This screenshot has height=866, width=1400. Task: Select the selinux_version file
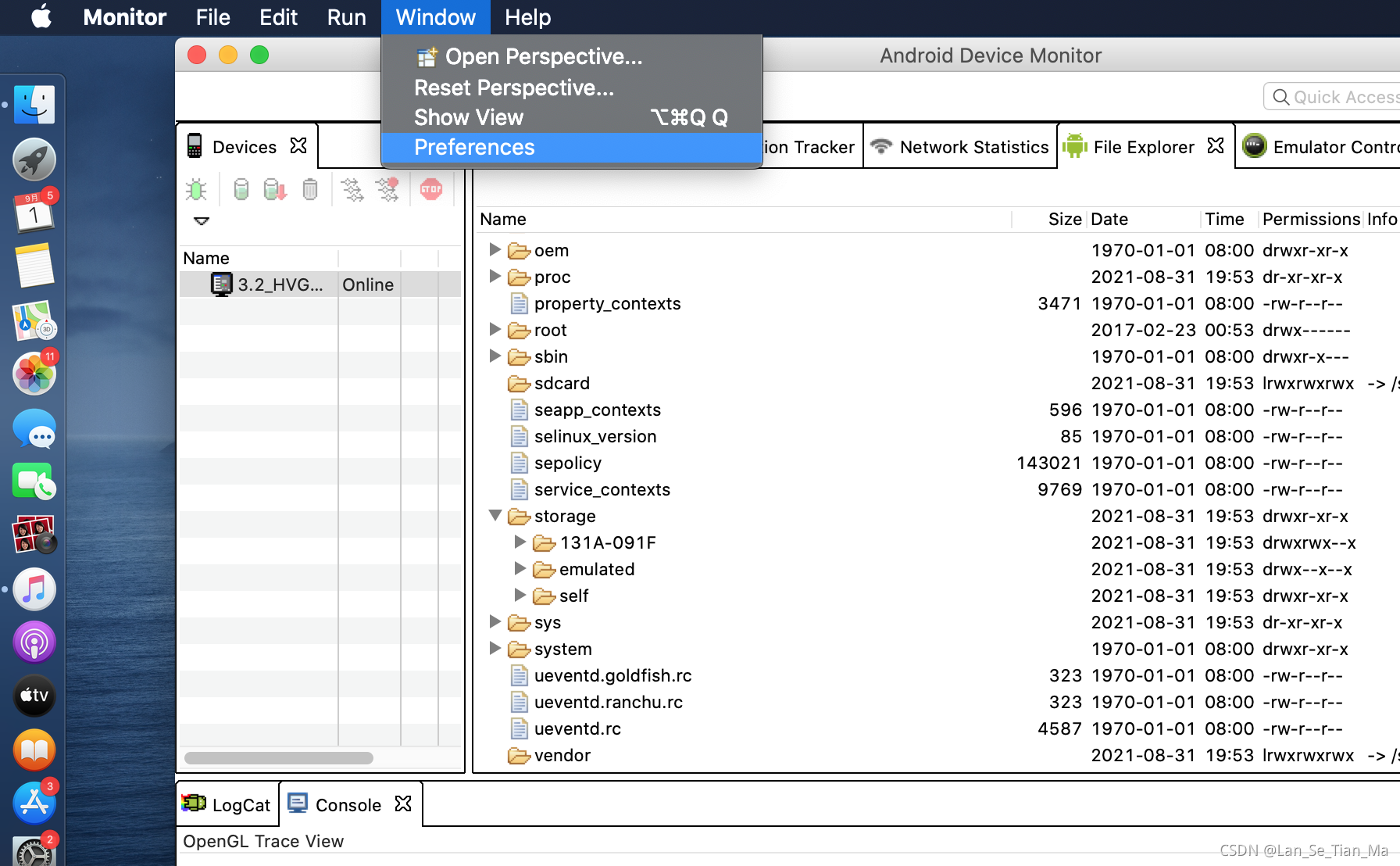[595, 436]
